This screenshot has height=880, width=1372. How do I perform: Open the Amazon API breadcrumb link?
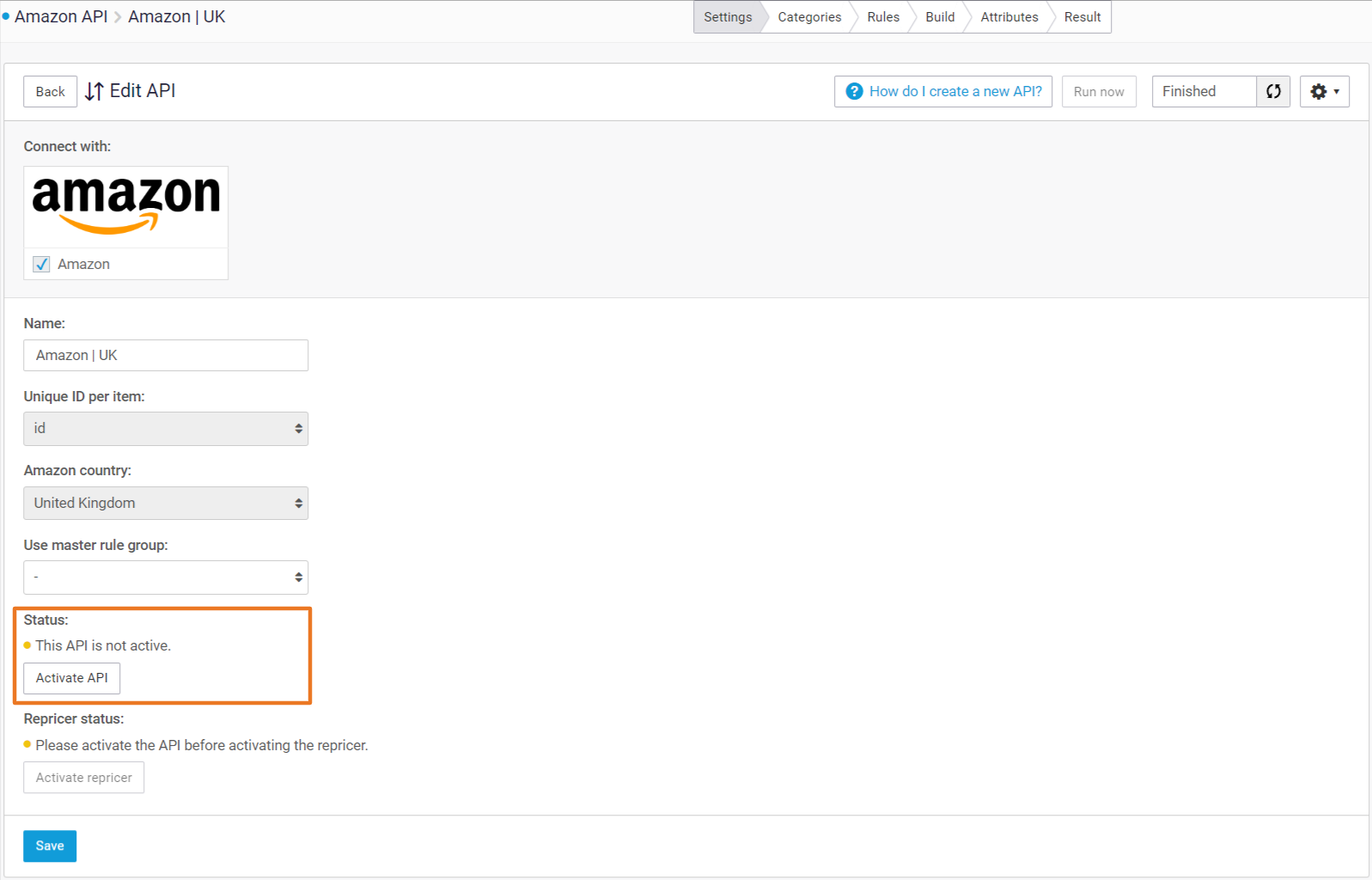tap(61, 16)
